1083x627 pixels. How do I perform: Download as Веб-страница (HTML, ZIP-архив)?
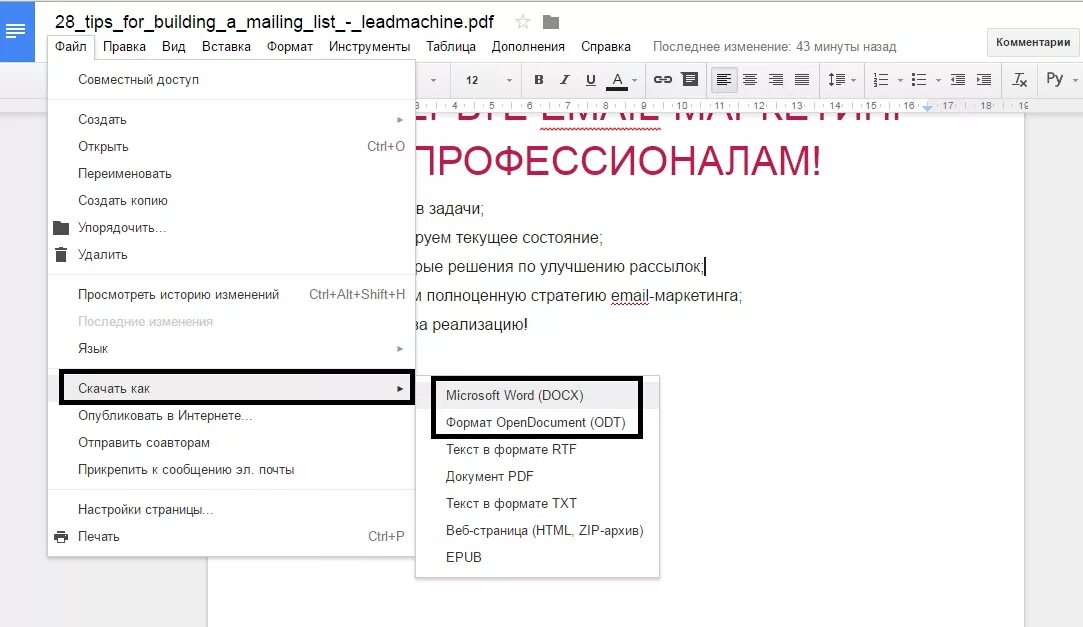pos(537,530)
